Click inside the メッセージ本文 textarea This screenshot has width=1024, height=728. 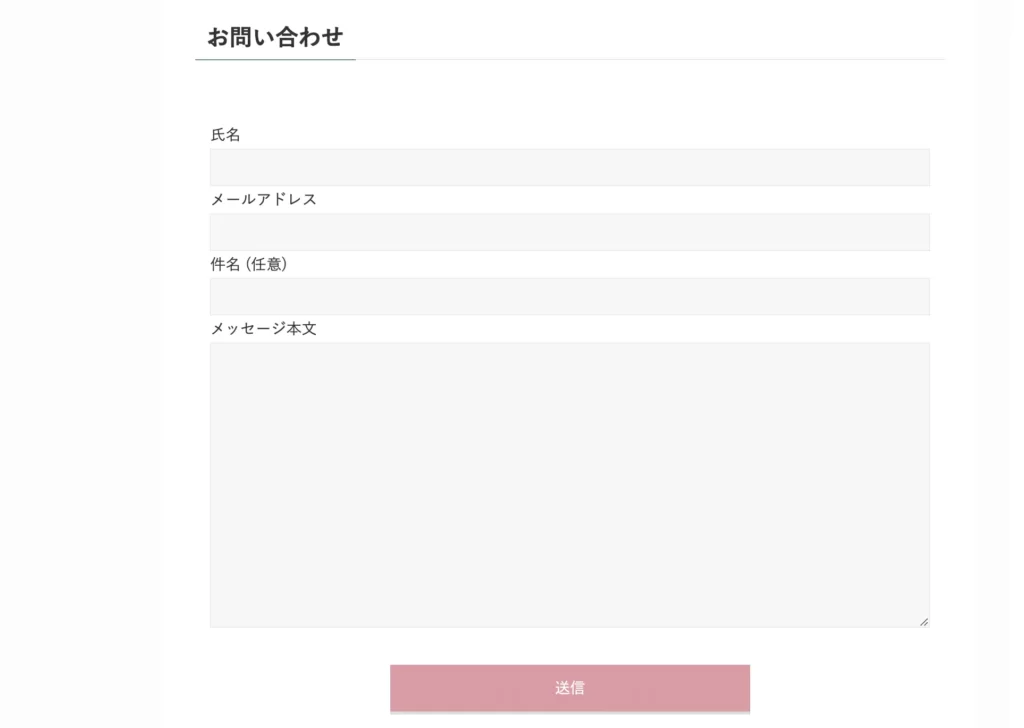coord(569,484)
